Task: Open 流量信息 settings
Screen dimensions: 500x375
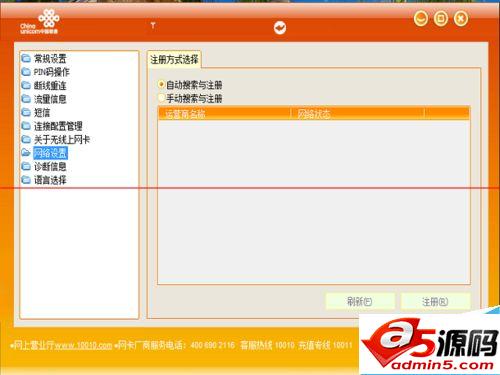Action: [x=50, y=99]
